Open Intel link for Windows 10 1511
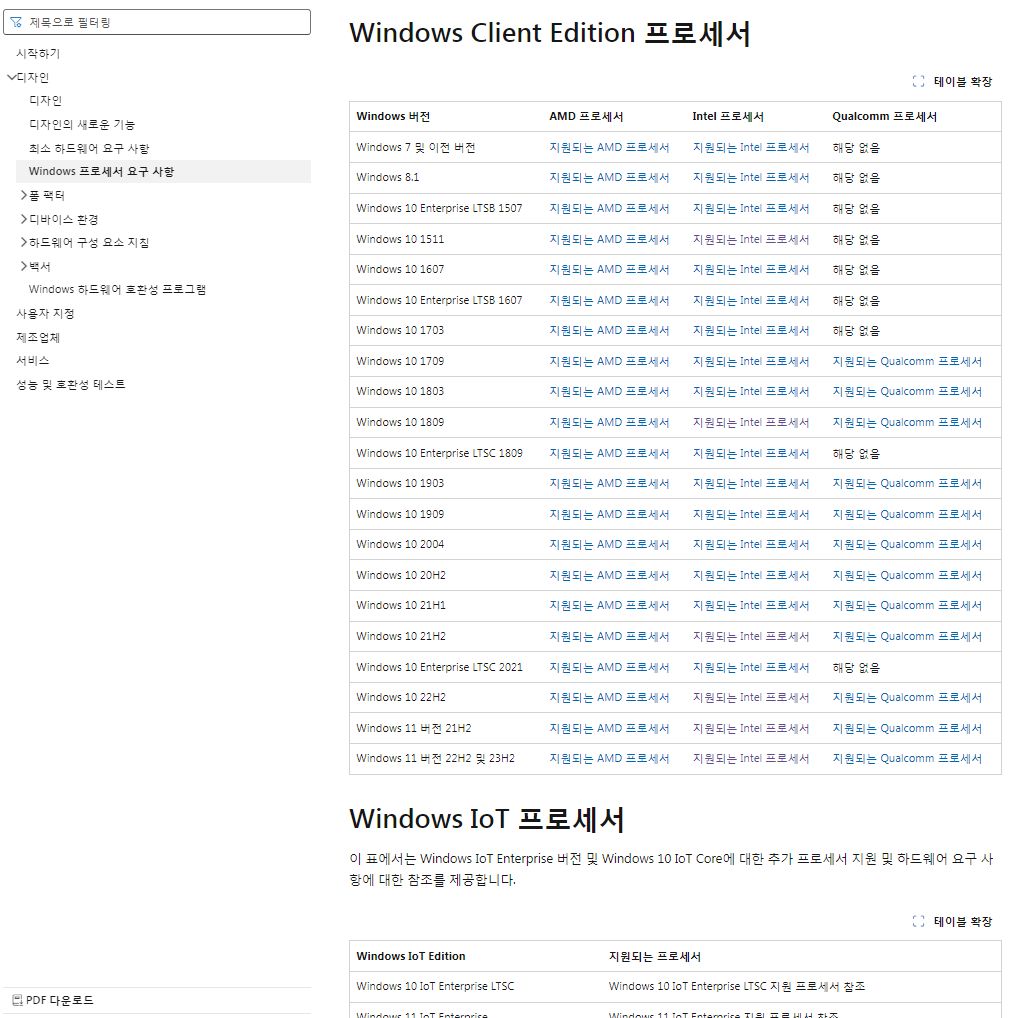The width and height of the screenshot is (1009, 1018). [x=751, y=239]
